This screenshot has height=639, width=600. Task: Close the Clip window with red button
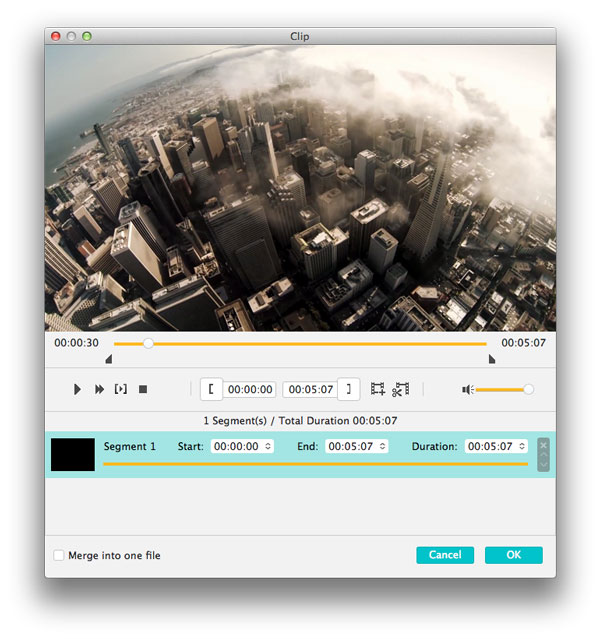coord(56,36)
